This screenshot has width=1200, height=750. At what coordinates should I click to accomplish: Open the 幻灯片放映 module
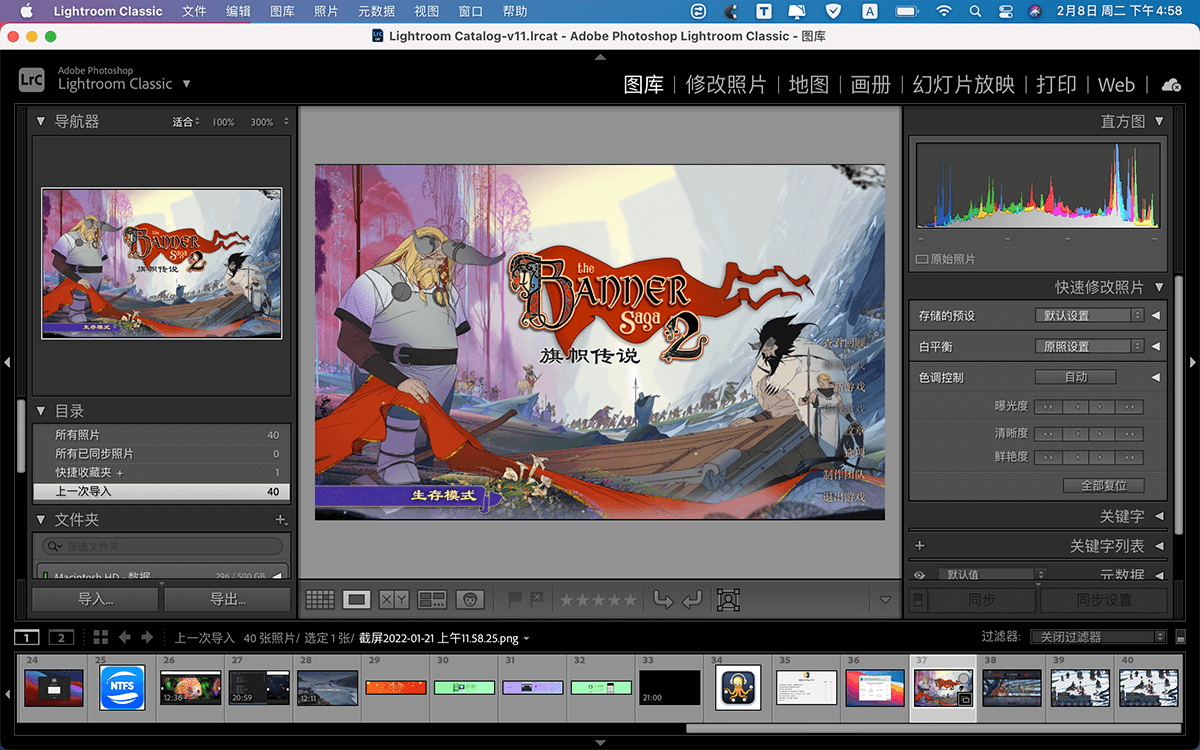coord(964,85)
